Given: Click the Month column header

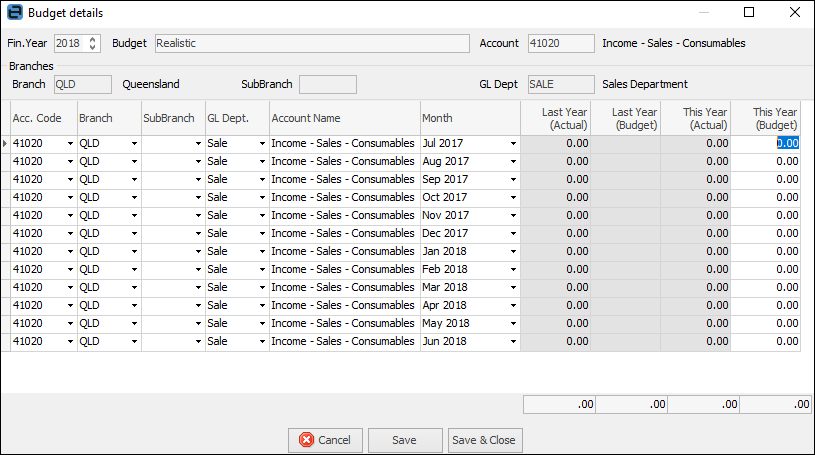Looking at the screenshot, I should tap(469, 118).
